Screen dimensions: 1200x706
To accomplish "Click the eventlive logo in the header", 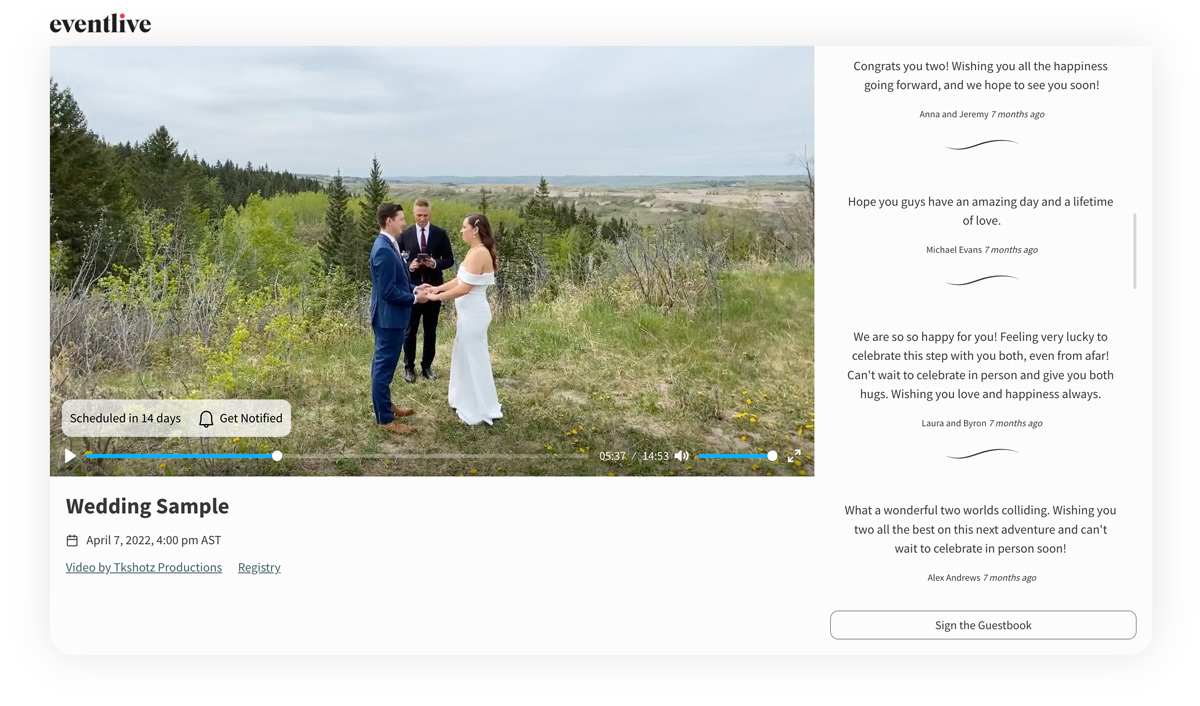I will point(99,22).
